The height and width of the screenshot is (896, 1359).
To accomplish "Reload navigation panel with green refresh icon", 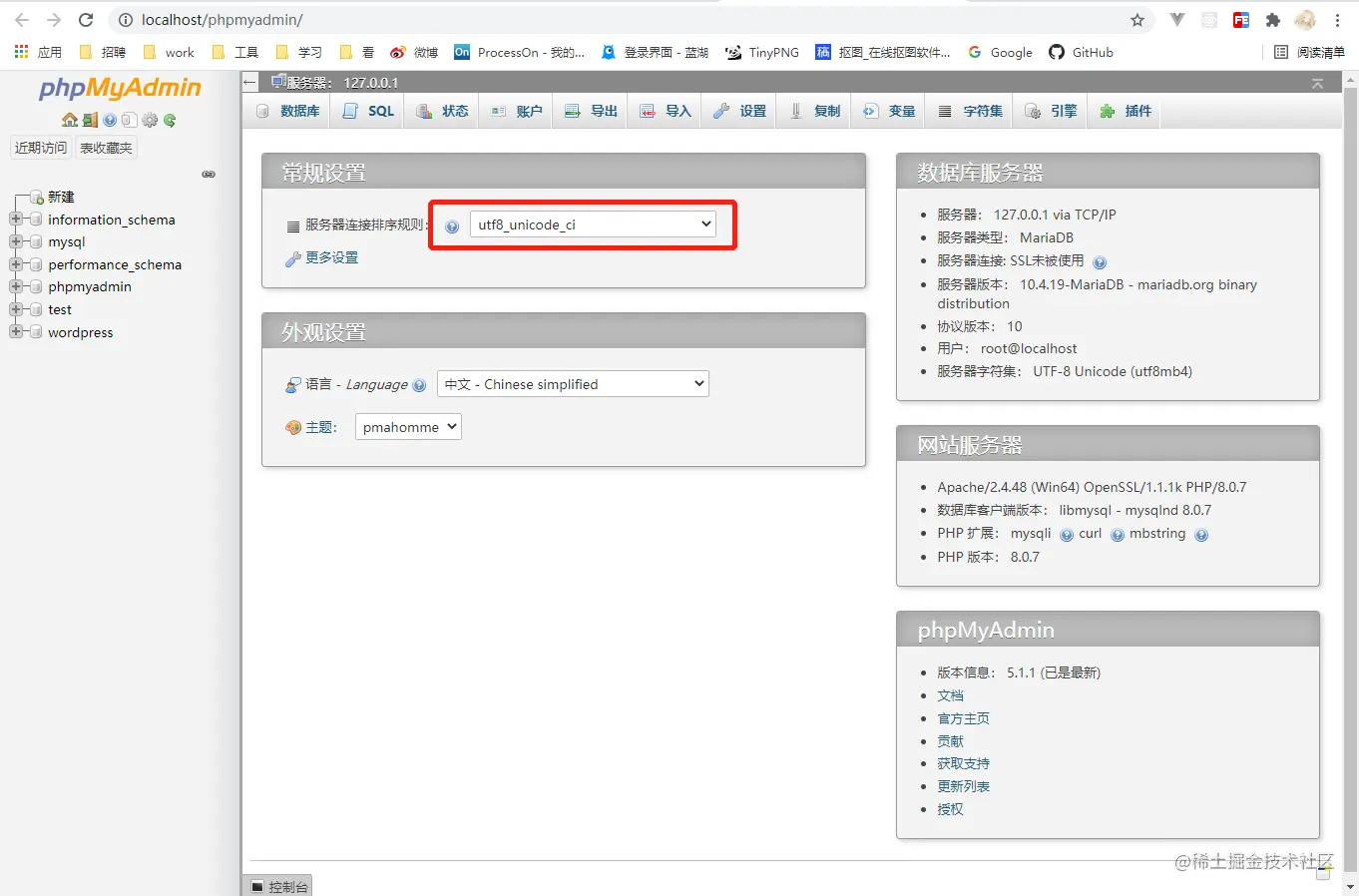I will click(x=170, y=120).
